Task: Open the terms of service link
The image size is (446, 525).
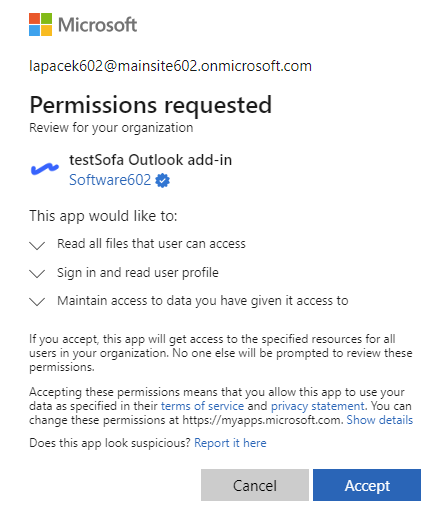Action: (203, 406)
